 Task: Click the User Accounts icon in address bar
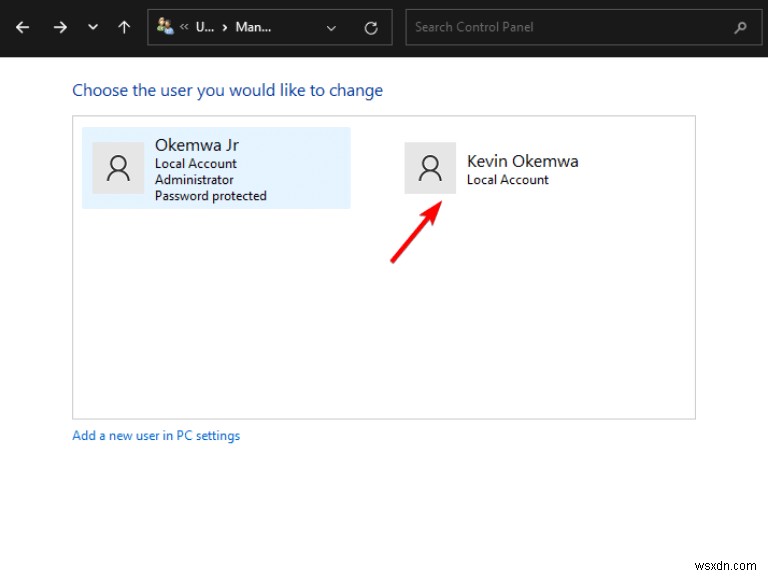coord(165,26)
